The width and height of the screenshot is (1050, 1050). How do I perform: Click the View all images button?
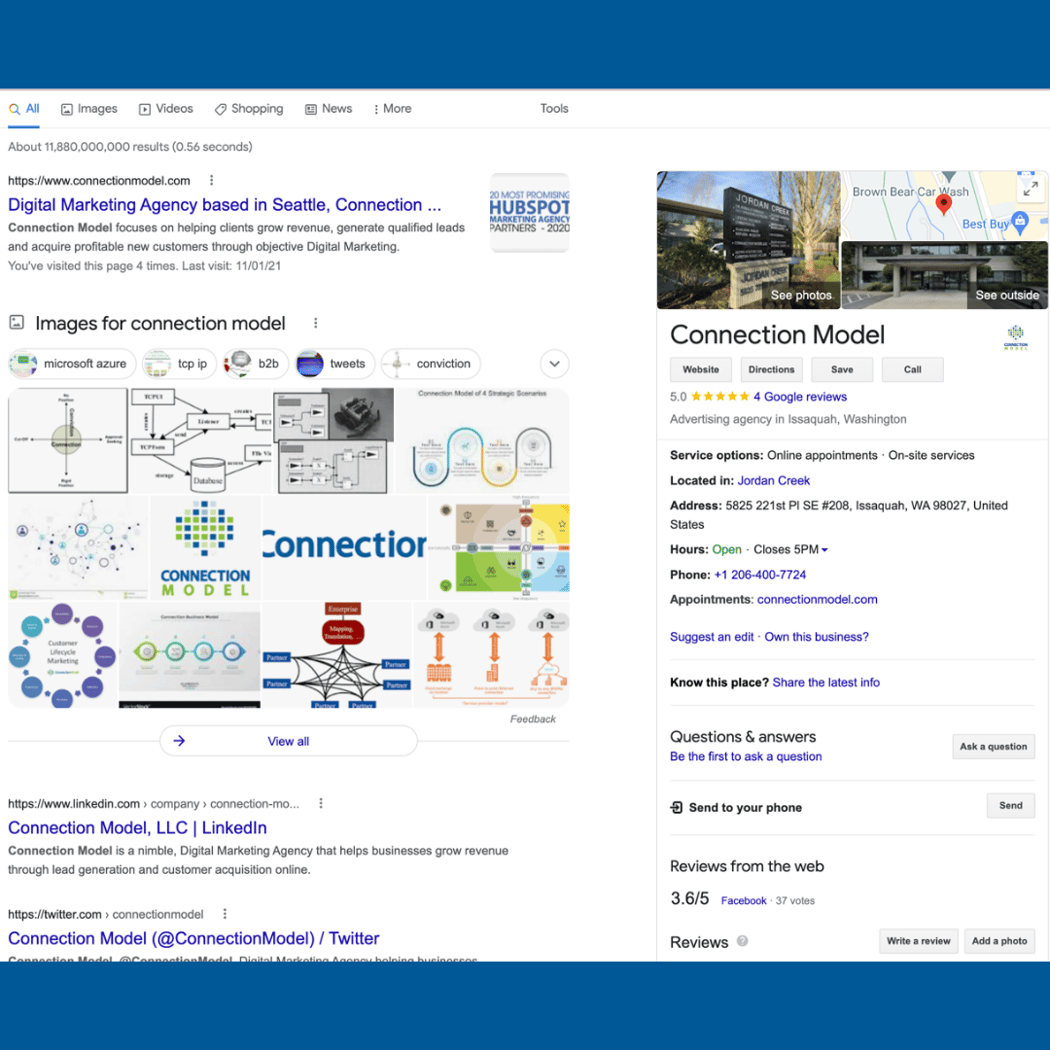288,740
